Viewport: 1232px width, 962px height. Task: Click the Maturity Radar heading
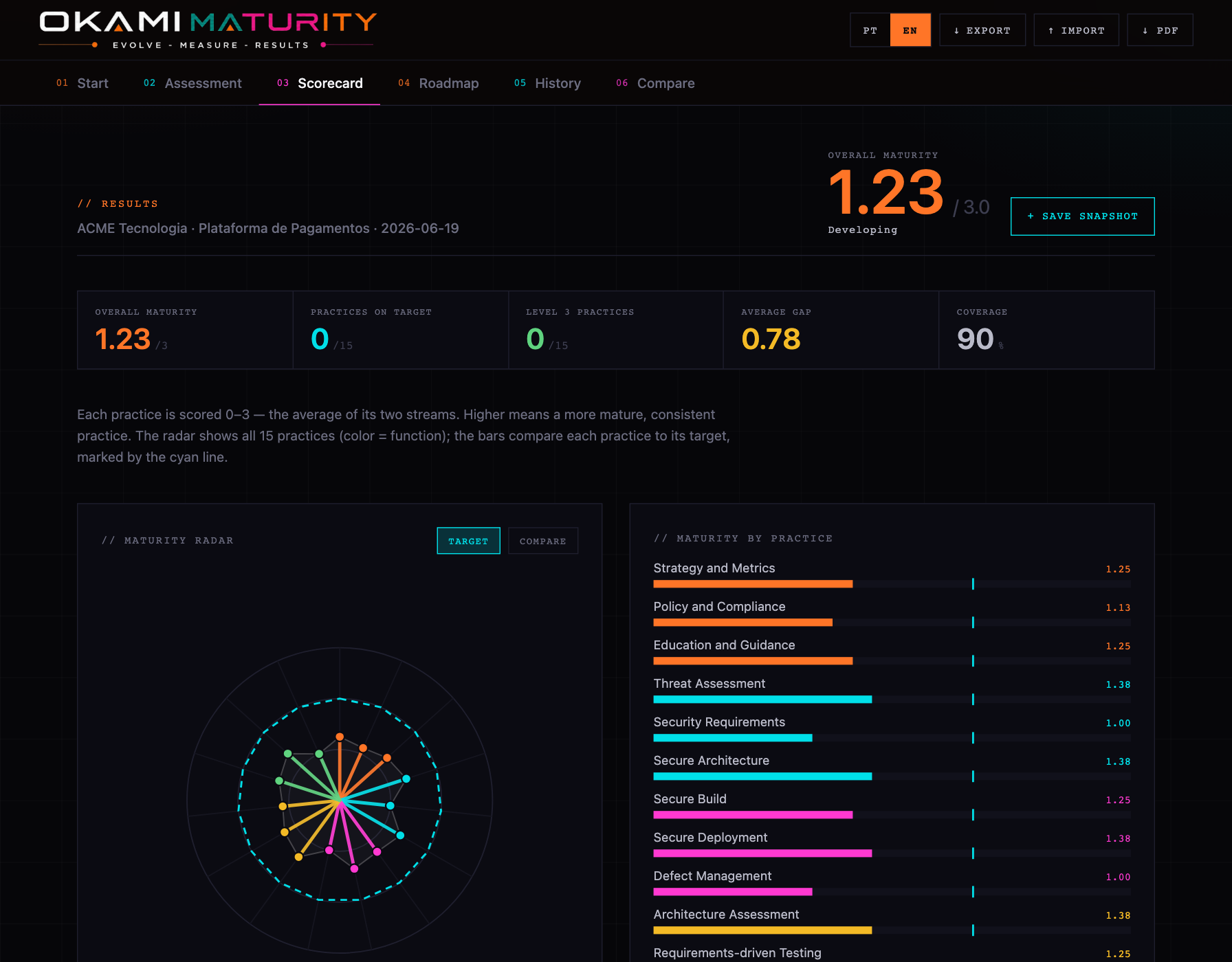click(168, 541)
